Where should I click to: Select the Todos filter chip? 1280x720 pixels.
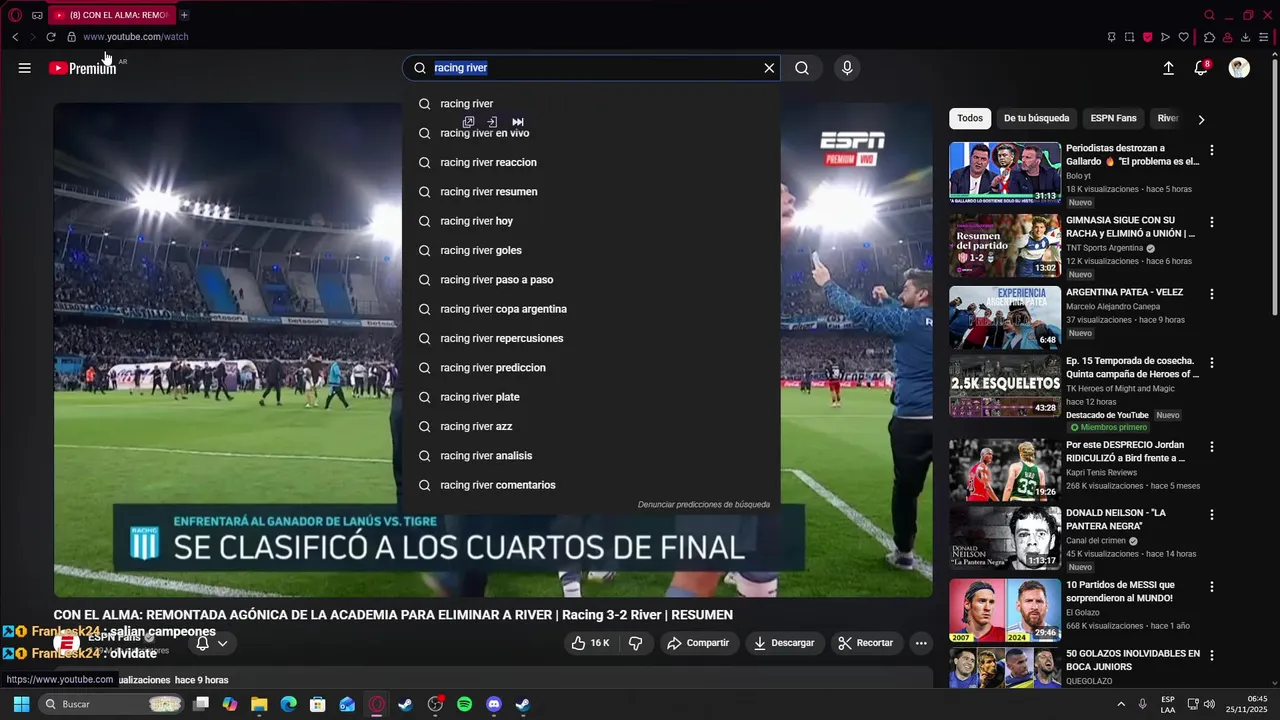(x=970, y=118)
